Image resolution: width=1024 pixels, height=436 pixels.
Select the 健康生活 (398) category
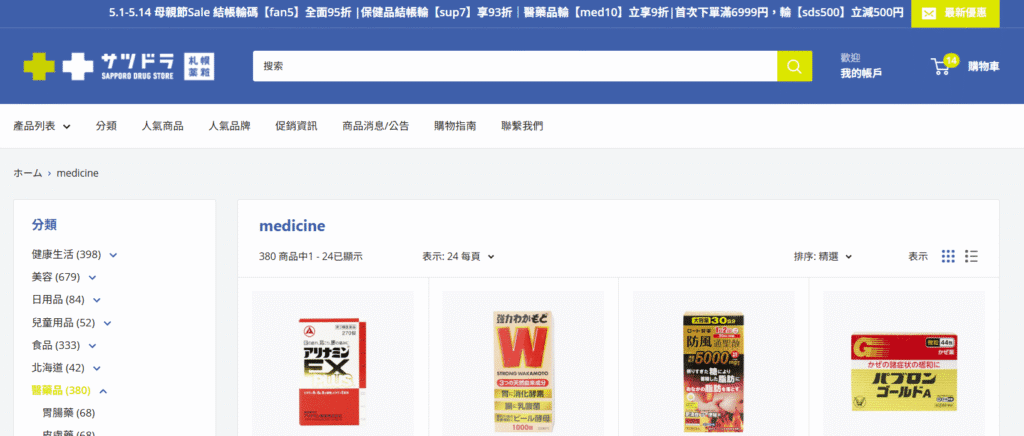pyautogui.click(x=66, y=254)
